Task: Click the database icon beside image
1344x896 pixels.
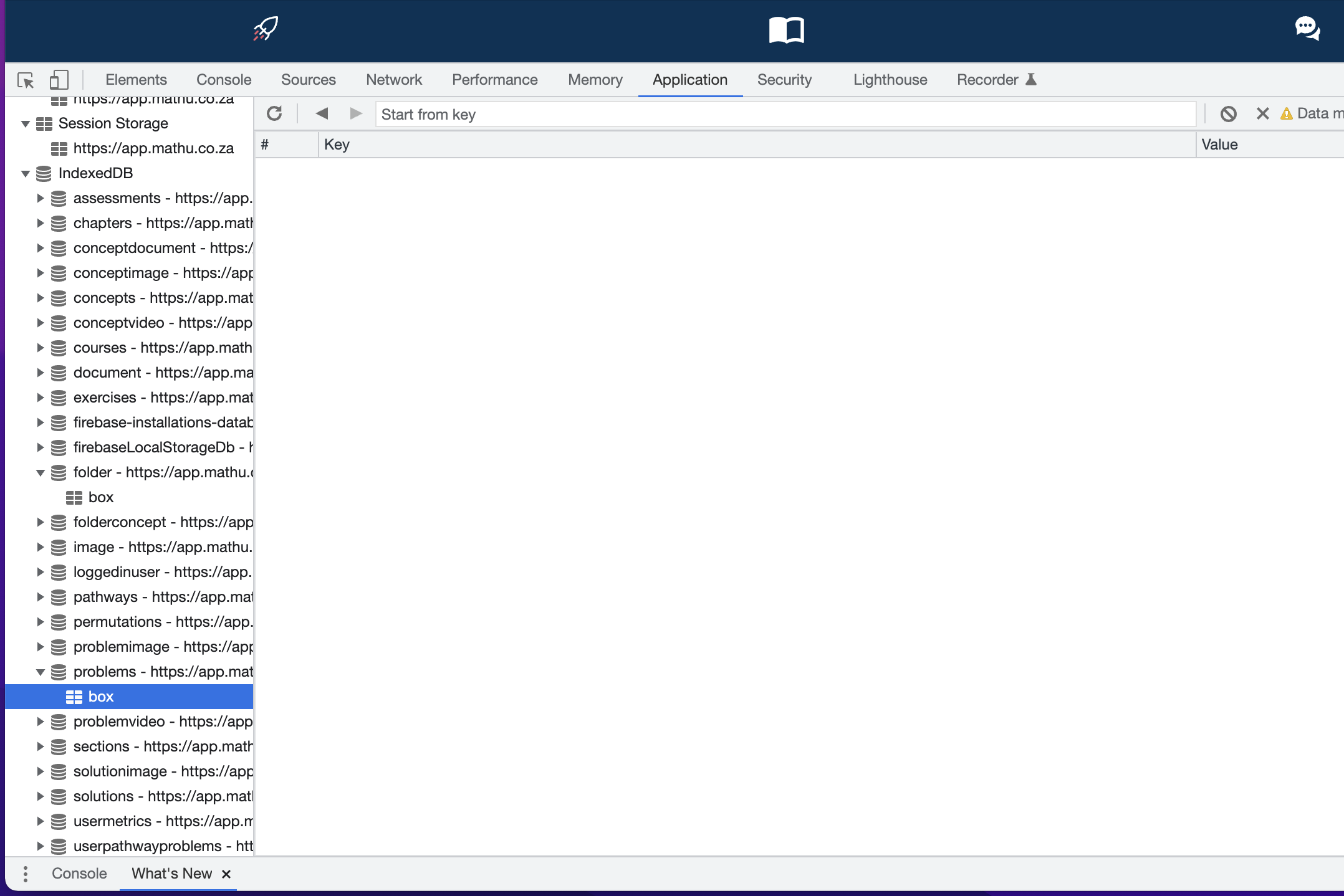Action: 59,547
